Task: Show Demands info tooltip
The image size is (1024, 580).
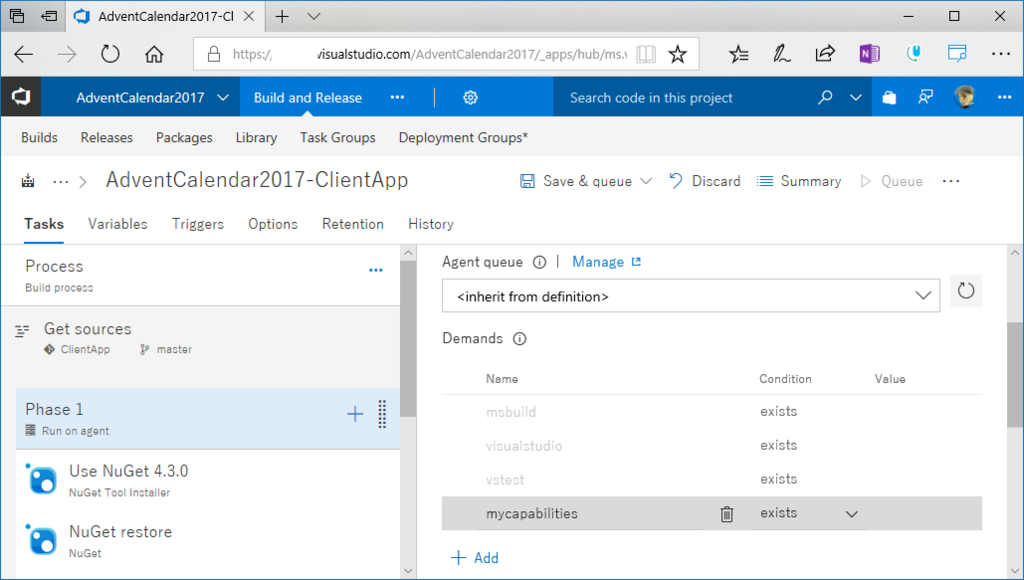Action: click(519, 339)
